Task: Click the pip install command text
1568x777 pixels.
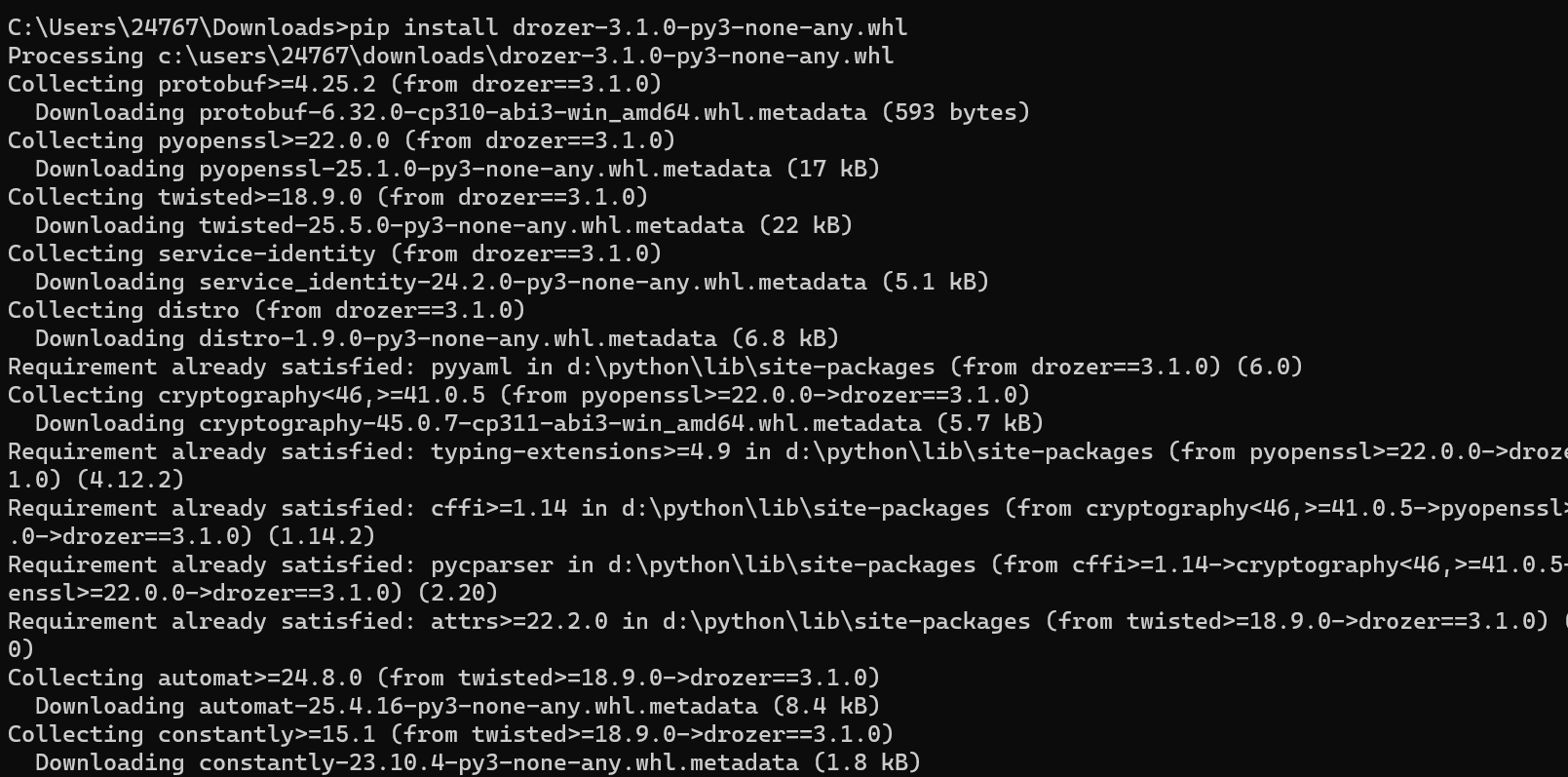Action: (629, 27)
